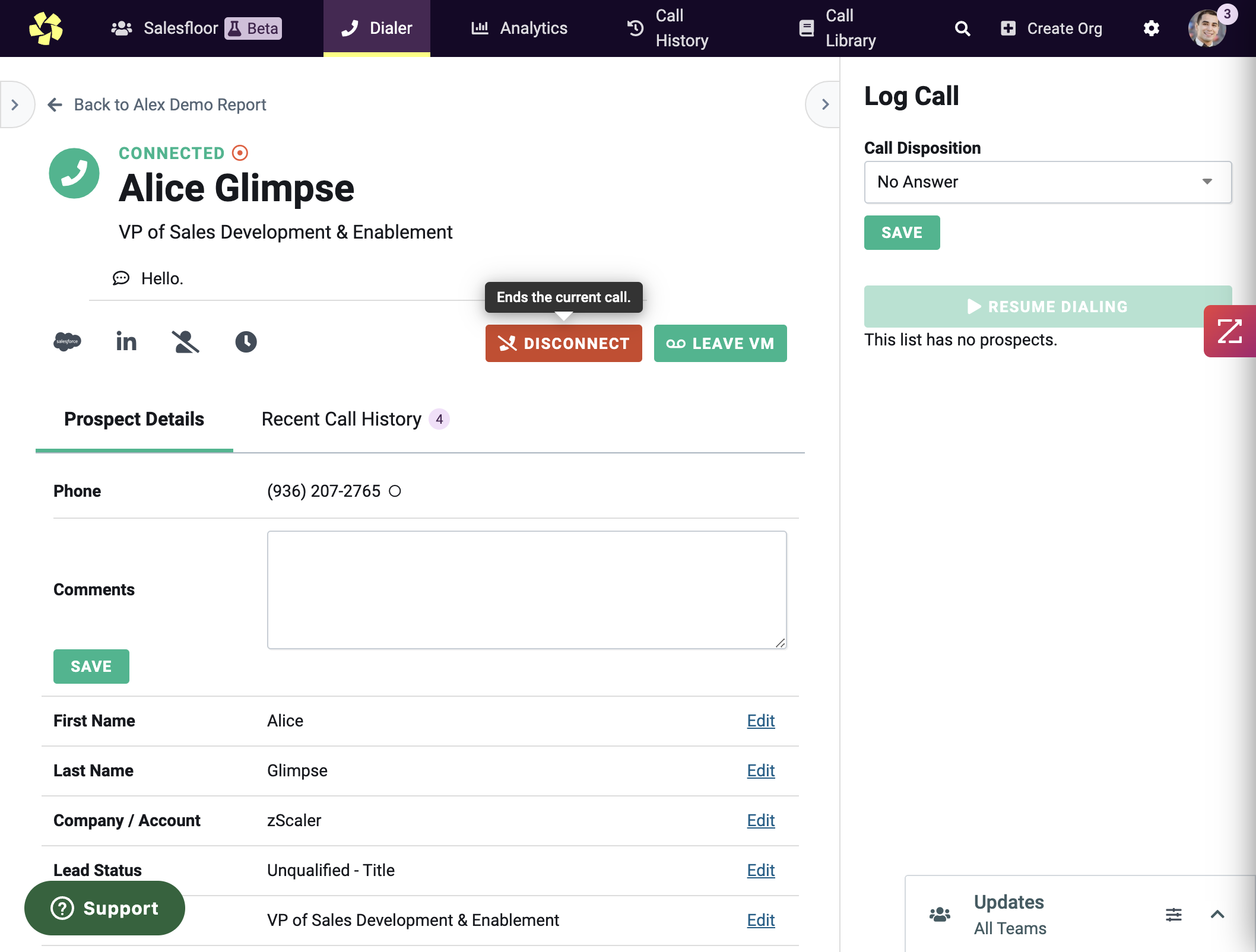Open the red Z side widget
The width and height of the screenshot is (1256, 952).
1229,331
